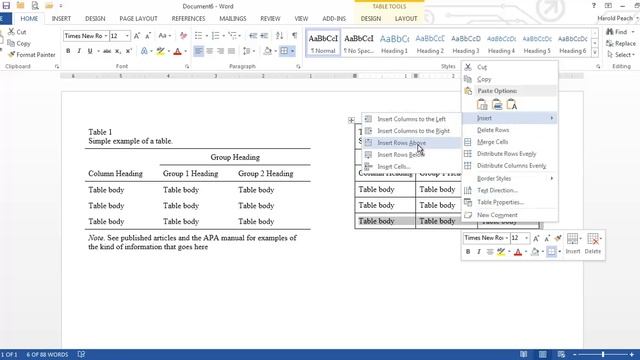
Task: Click Text Effects icon in ribbon
Action: [144, 51]
